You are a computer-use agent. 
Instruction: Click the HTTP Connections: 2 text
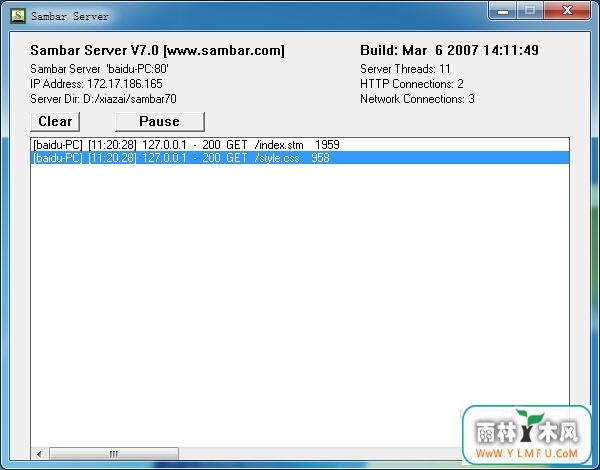(x=412, y=83)
